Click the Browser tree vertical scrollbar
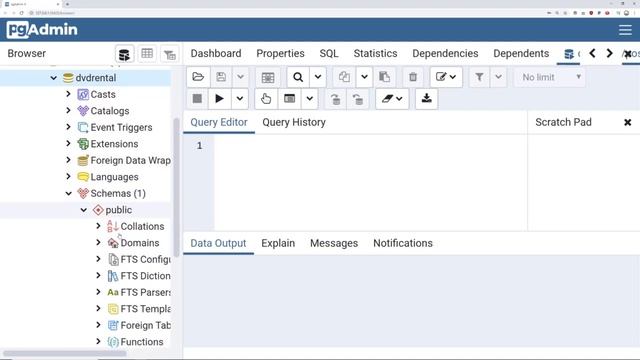Image resolution: width=640 pixels, height=360 pixels. point(176,187)
